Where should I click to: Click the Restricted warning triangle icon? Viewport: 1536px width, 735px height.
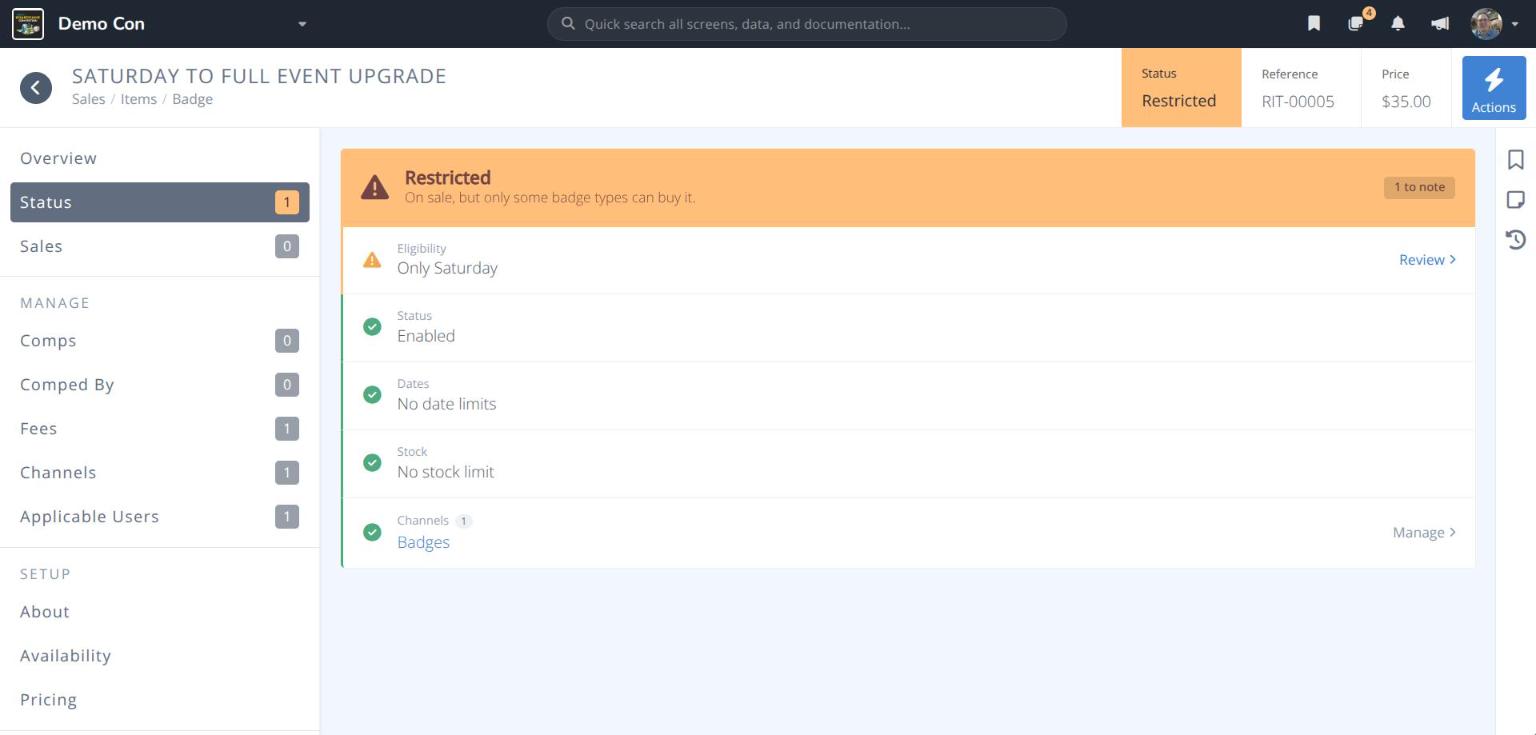click(x=375, y=187)
